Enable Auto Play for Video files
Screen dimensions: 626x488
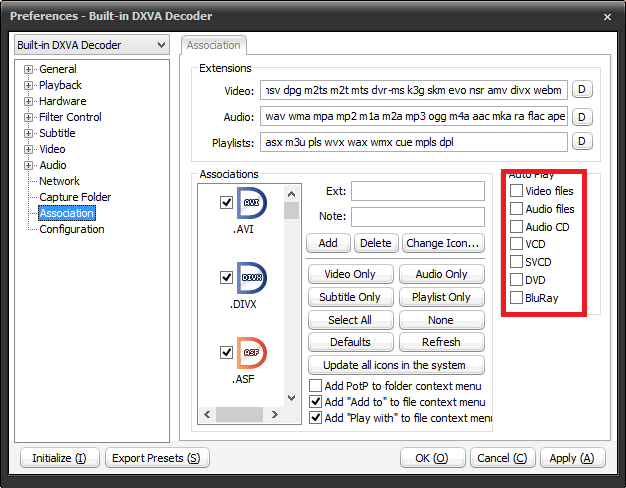(x=516, y=190)
